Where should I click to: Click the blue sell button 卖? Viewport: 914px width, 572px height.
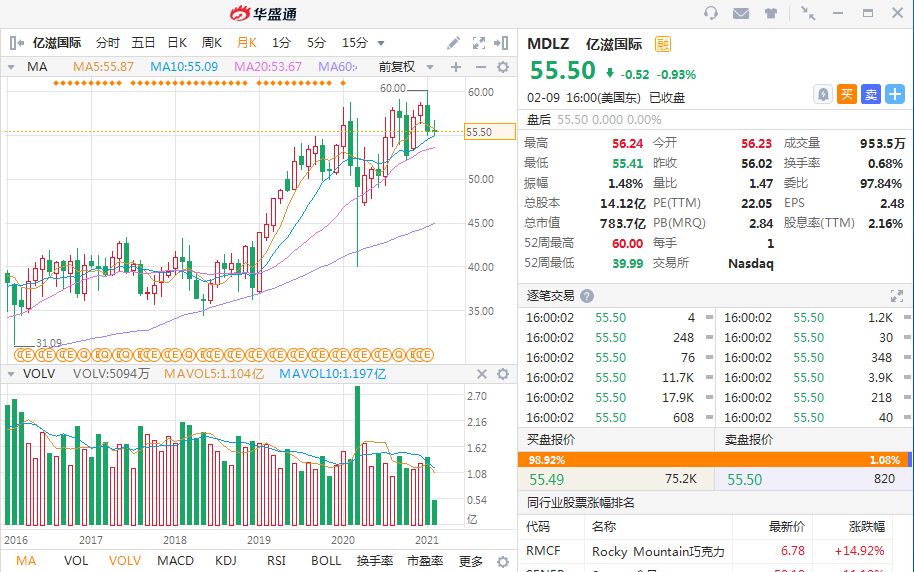pyautogui.click(x=870, y=94)
